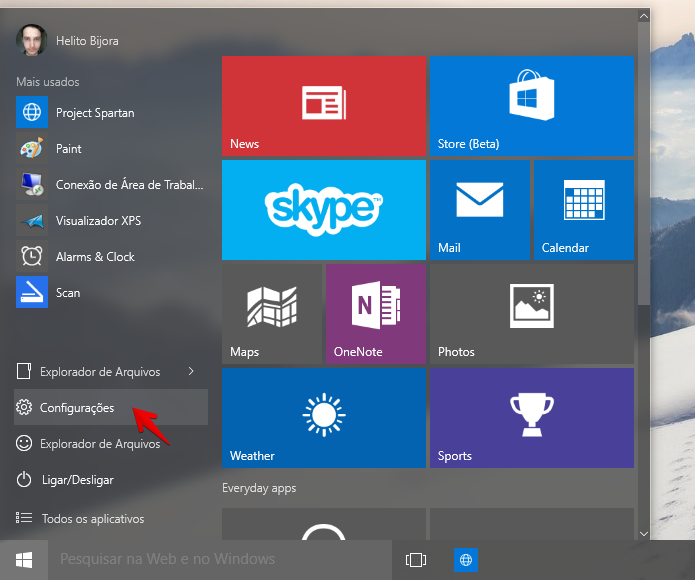Click the Helito Bijora user avatar
This screenshot has height=580, width=695.
[x=31, y=40]
